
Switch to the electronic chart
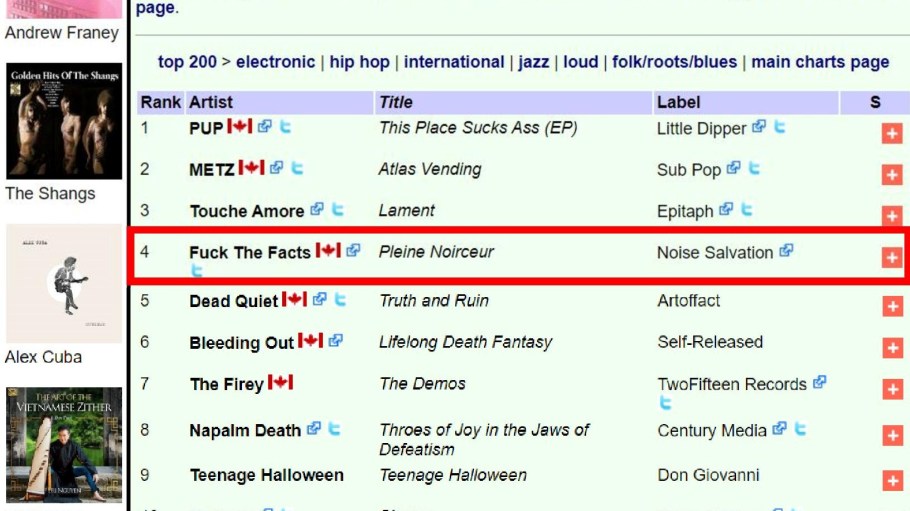tap(275, 62)
